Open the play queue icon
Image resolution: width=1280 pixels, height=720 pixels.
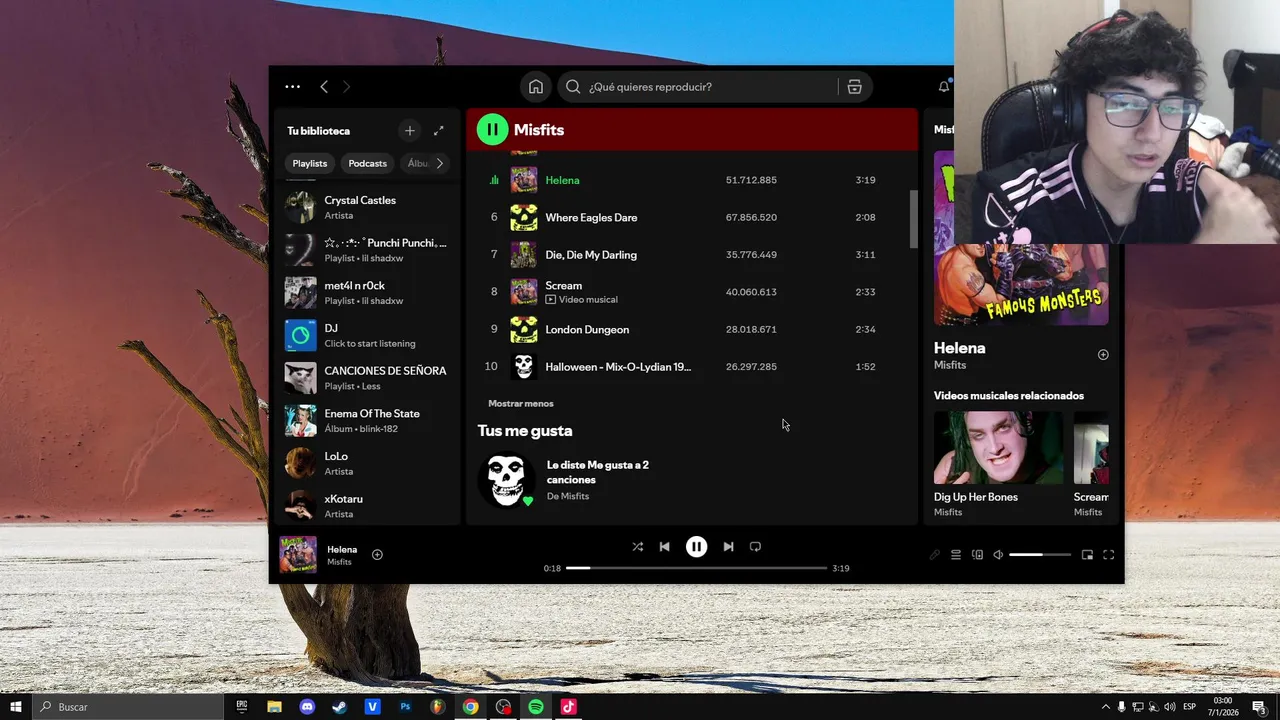[956, 555]
